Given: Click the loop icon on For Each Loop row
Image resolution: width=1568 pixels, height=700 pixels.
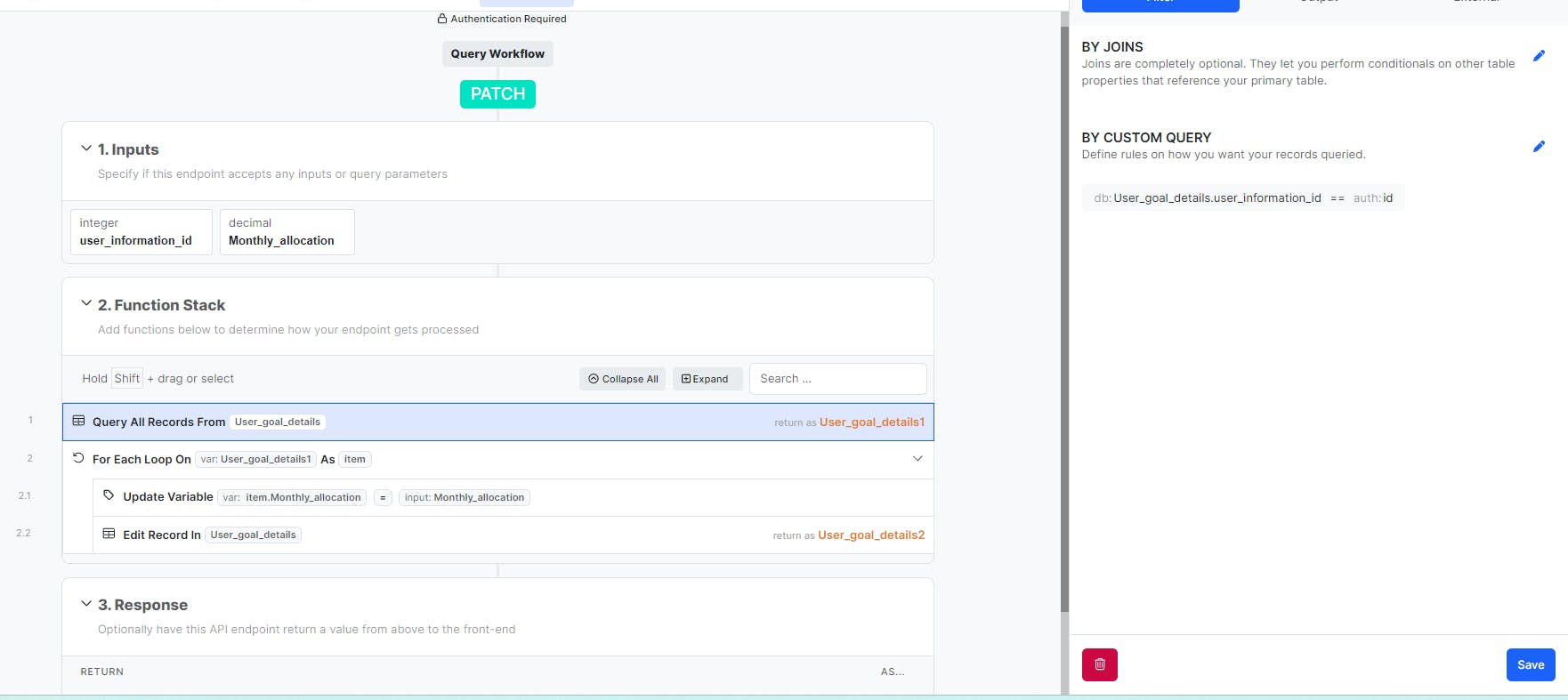Looking at the screenshot, I should click(x=78, y=458).
